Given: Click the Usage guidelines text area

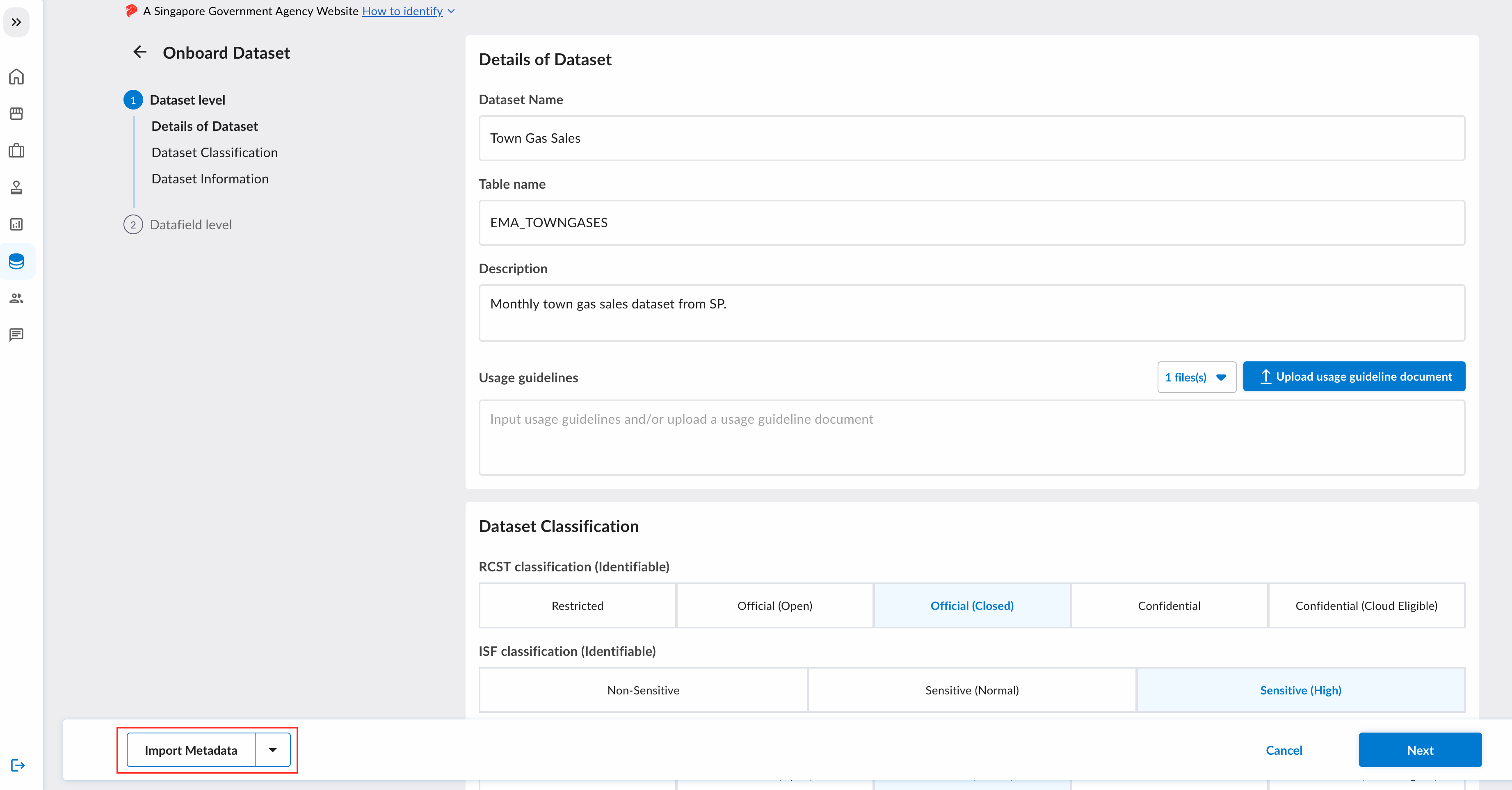Looking at the screenshot, I should [x=971, y=438].
